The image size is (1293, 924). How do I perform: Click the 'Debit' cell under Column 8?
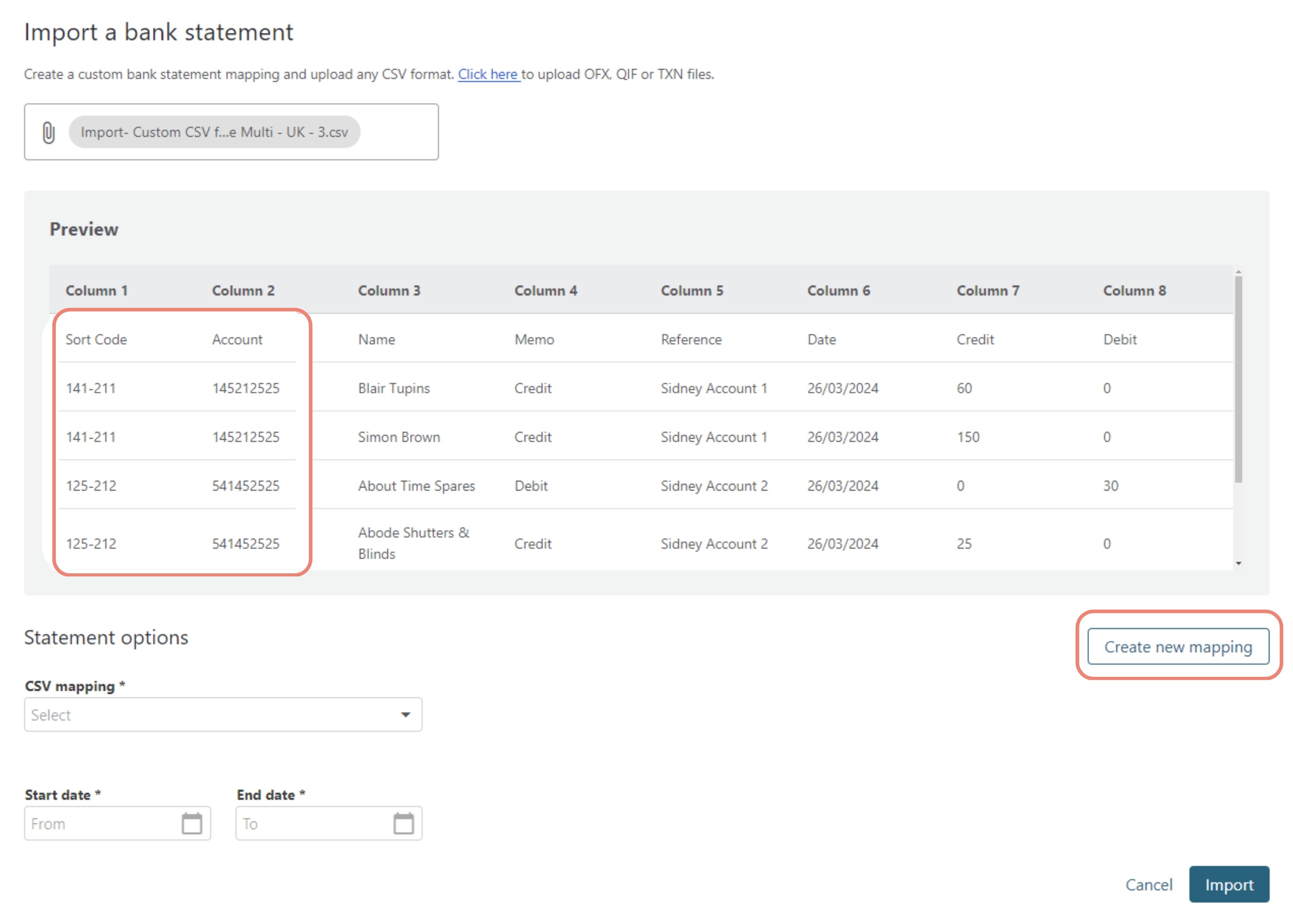[1120, 340]
